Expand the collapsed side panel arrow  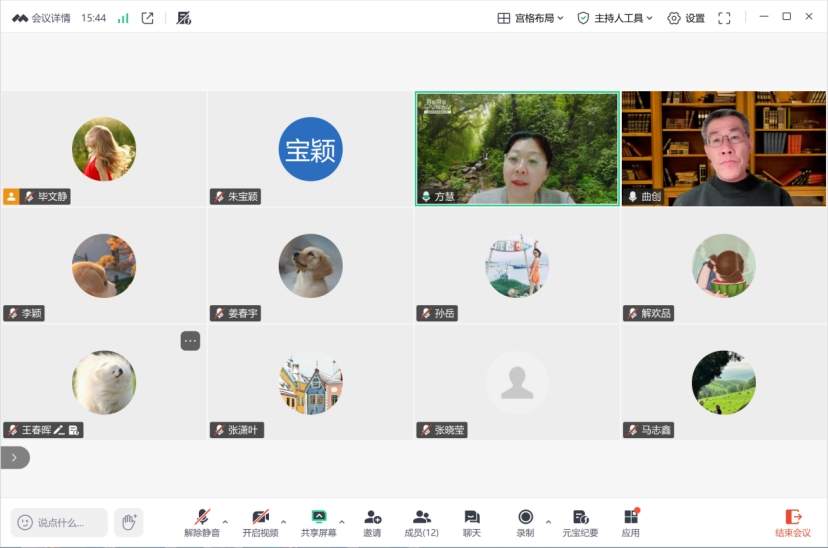[x=14, y=457]
